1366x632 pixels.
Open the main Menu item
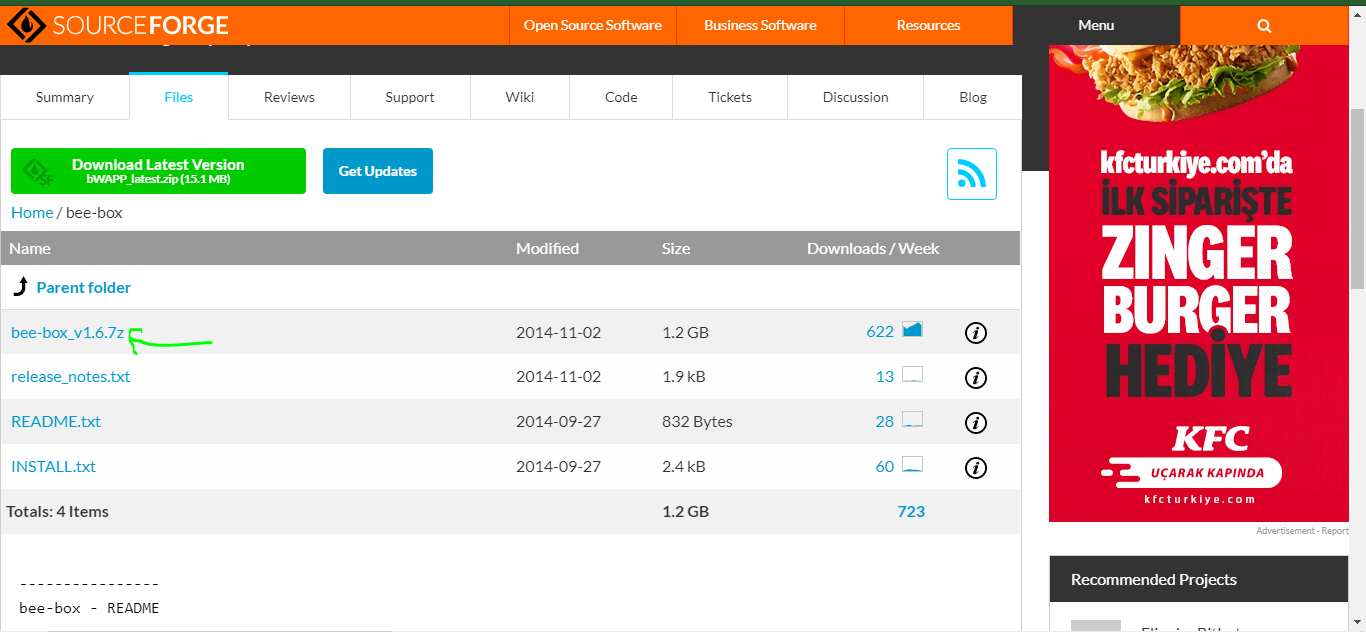1096,25
